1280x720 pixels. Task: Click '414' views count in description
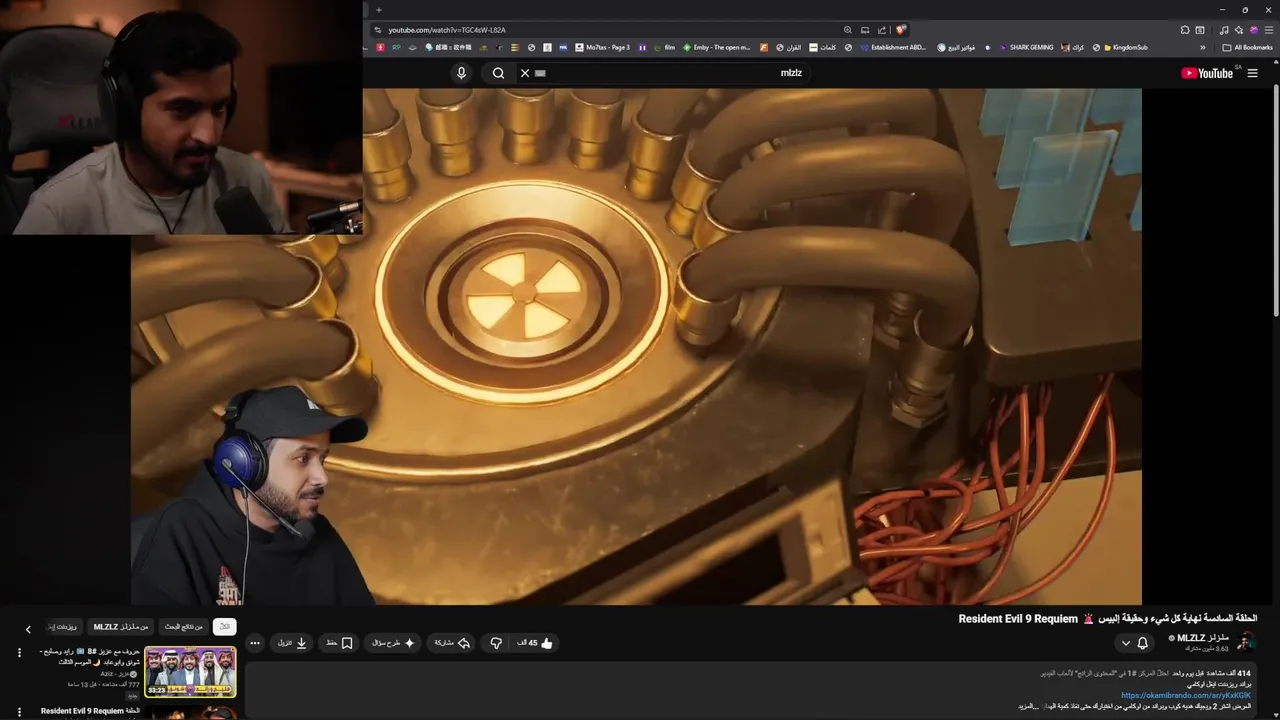point(1244,674)
